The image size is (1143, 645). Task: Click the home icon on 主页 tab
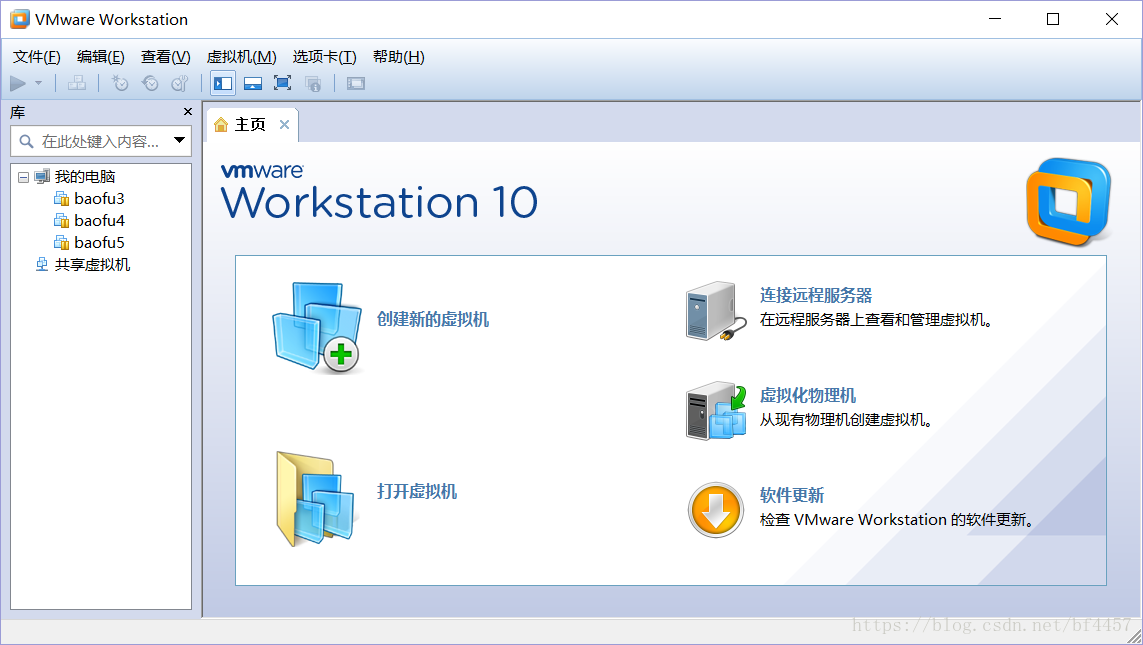pyautogui.click(x=221, y=125)
